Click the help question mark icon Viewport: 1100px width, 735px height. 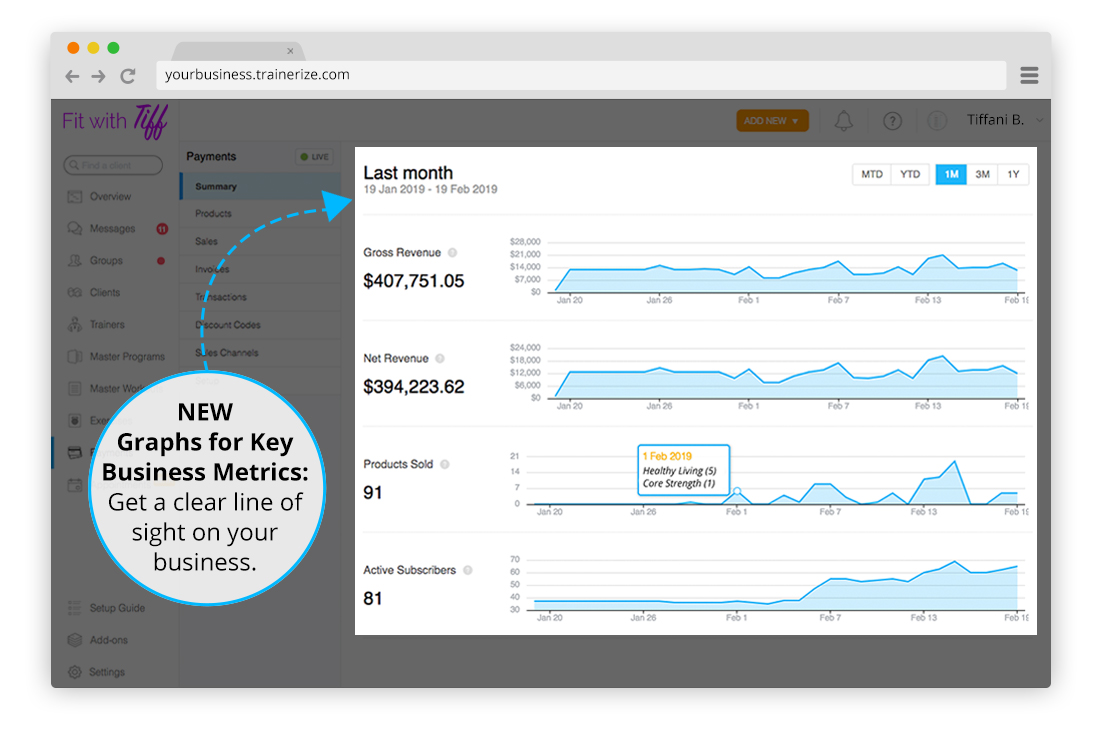tap(892, 121)
